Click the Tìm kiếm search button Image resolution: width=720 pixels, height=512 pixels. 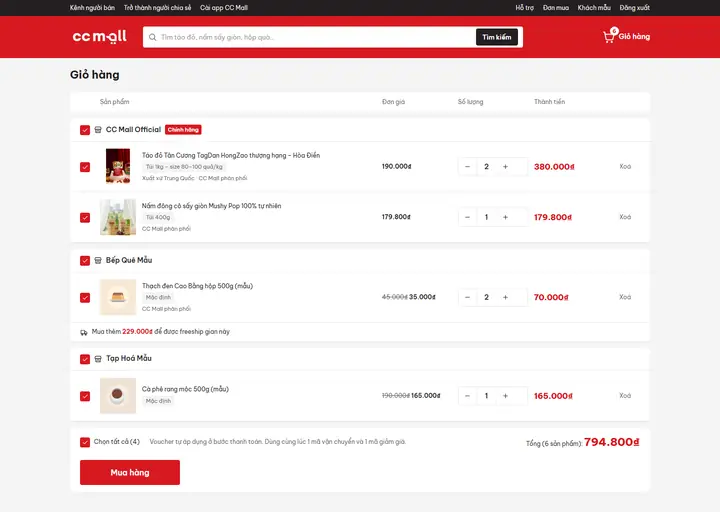coord(497,37)
